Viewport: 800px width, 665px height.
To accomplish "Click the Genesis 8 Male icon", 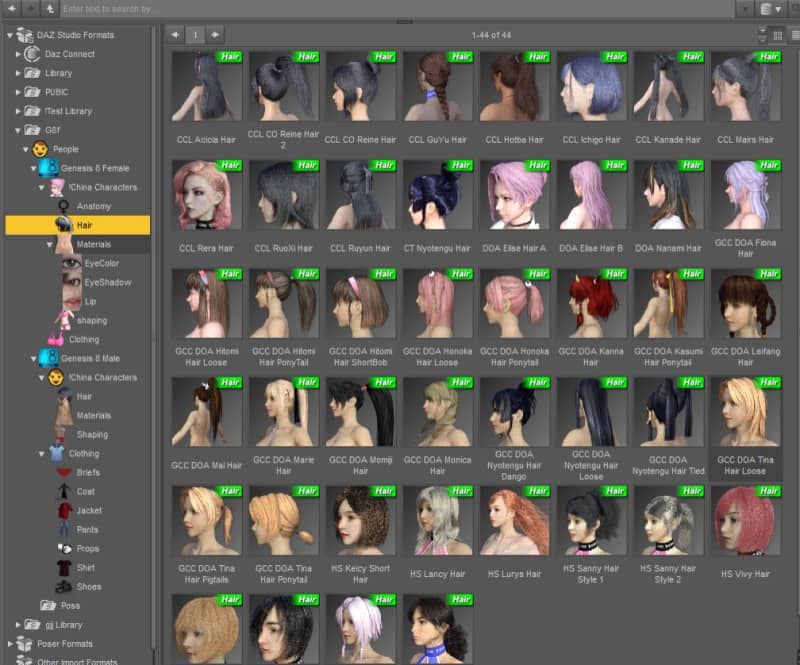I will [x=48, y=358].
